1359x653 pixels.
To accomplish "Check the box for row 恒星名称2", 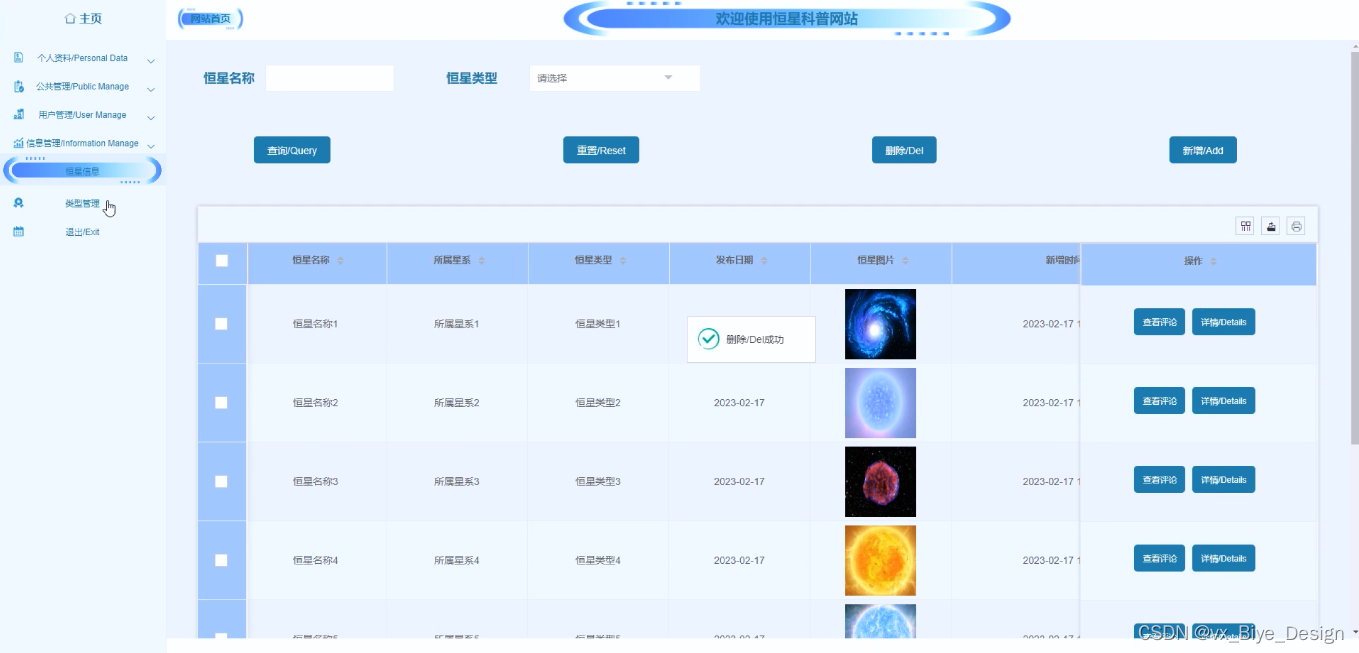I will [x=222, y=403].
